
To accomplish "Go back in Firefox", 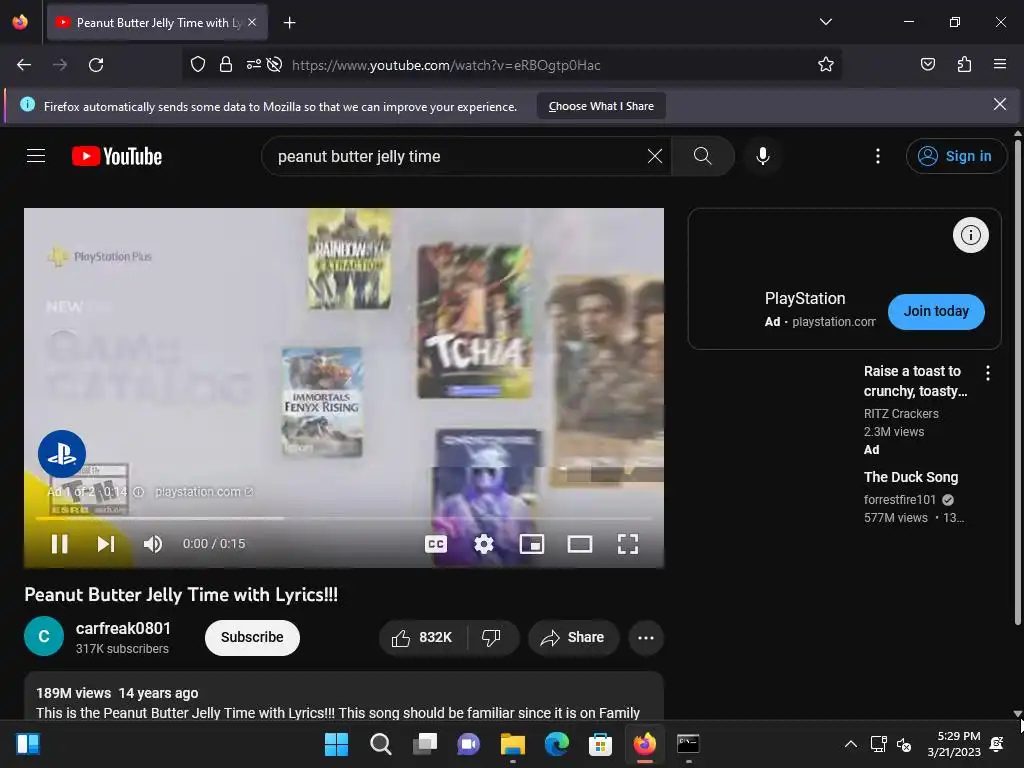I will tap(24, 65).
